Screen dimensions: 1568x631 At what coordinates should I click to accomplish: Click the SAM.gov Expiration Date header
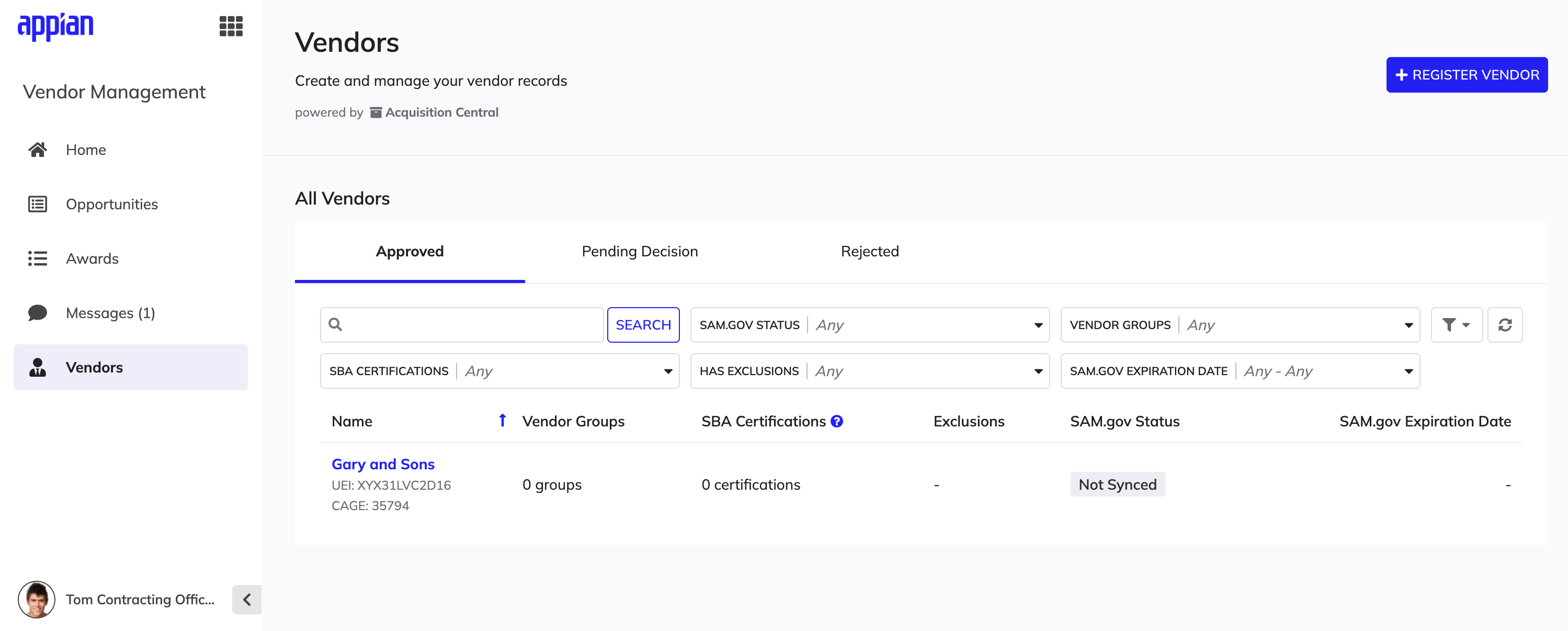point(1425,422)
